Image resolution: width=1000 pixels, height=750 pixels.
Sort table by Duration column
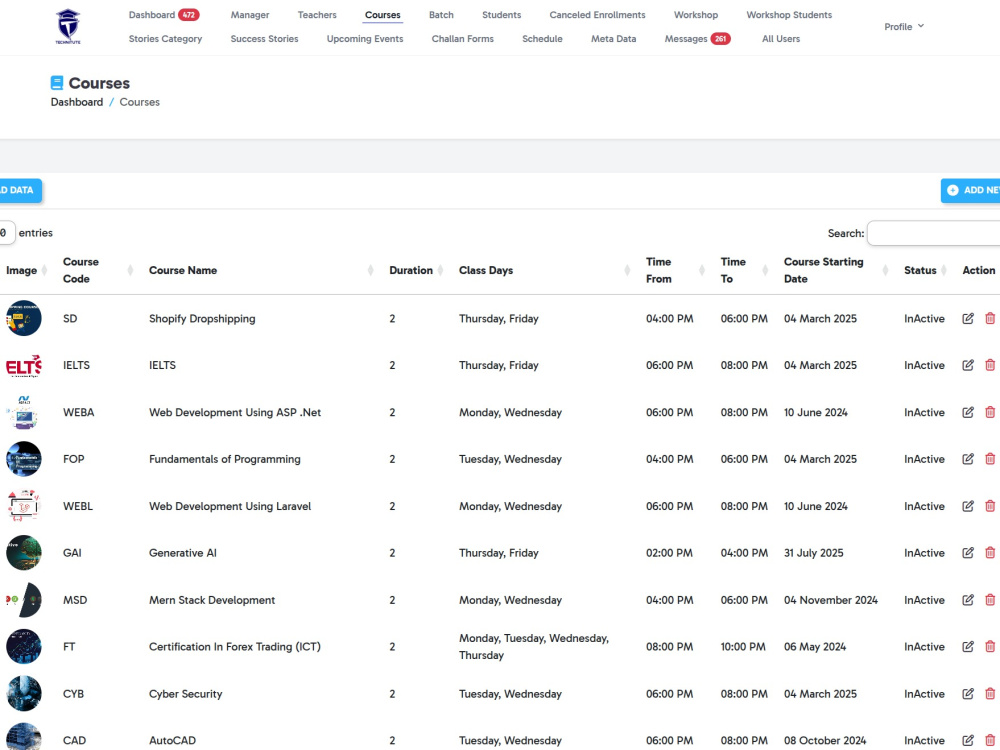tap(418, 270)
